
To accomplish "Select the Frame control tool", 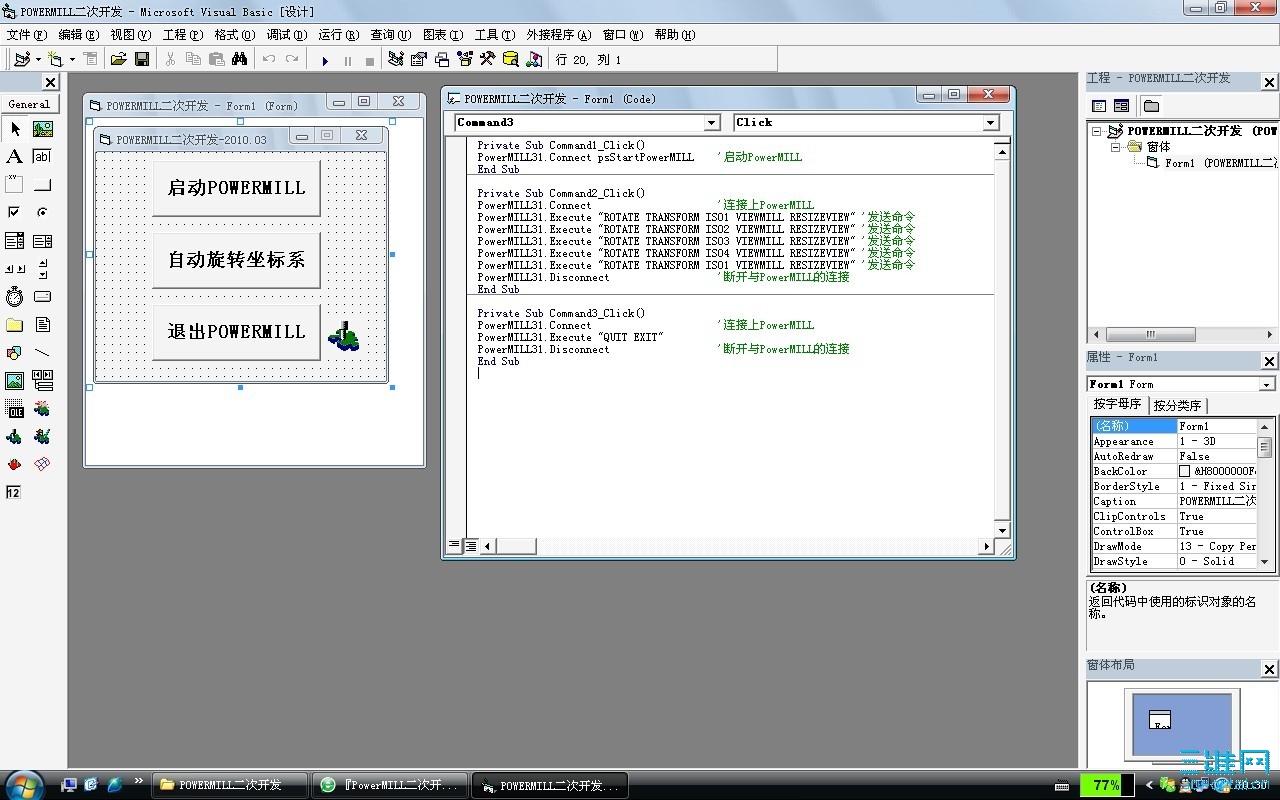I will [x=15, y=185].
